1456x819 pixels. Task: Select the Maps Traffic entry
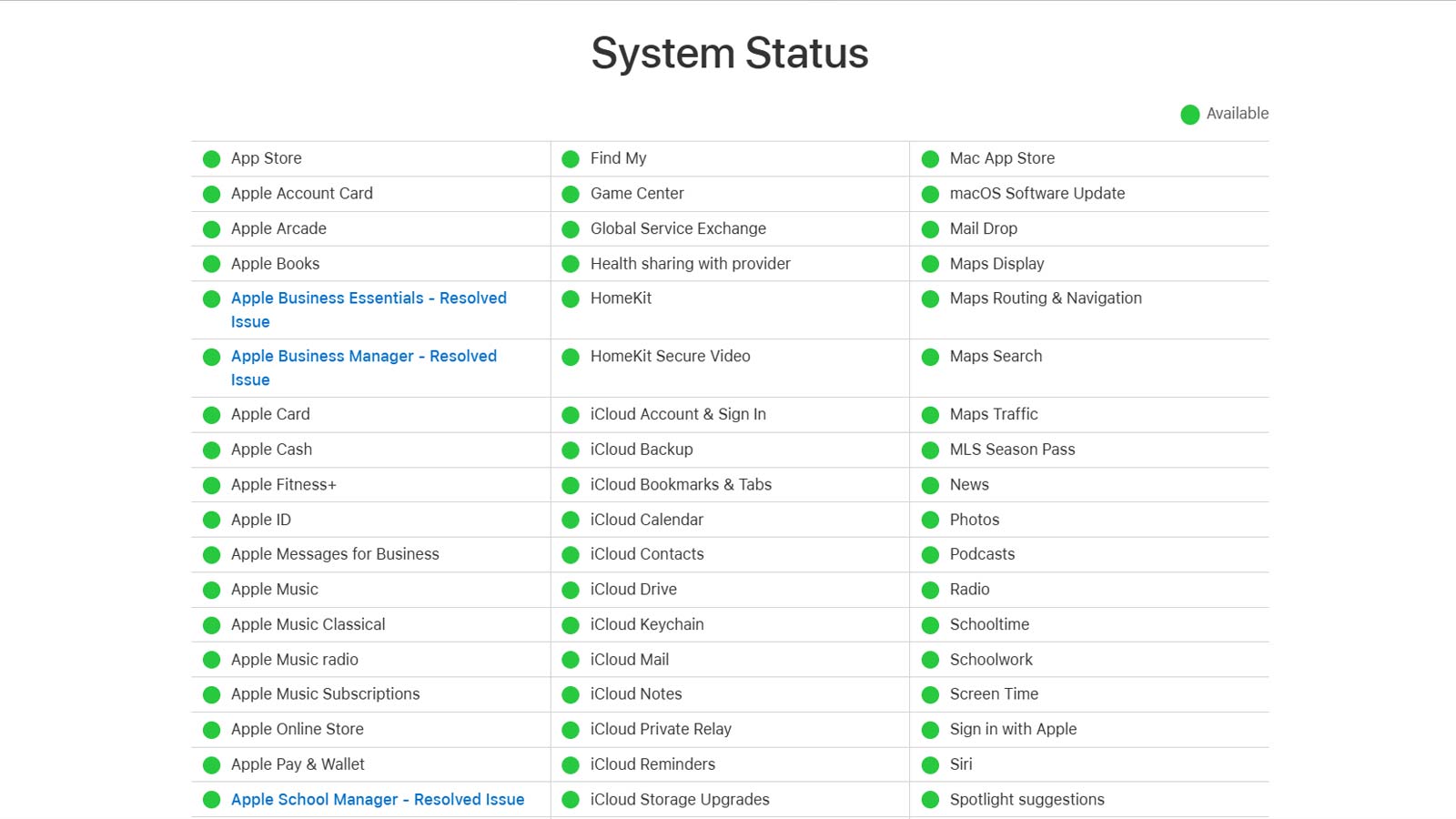994,414
